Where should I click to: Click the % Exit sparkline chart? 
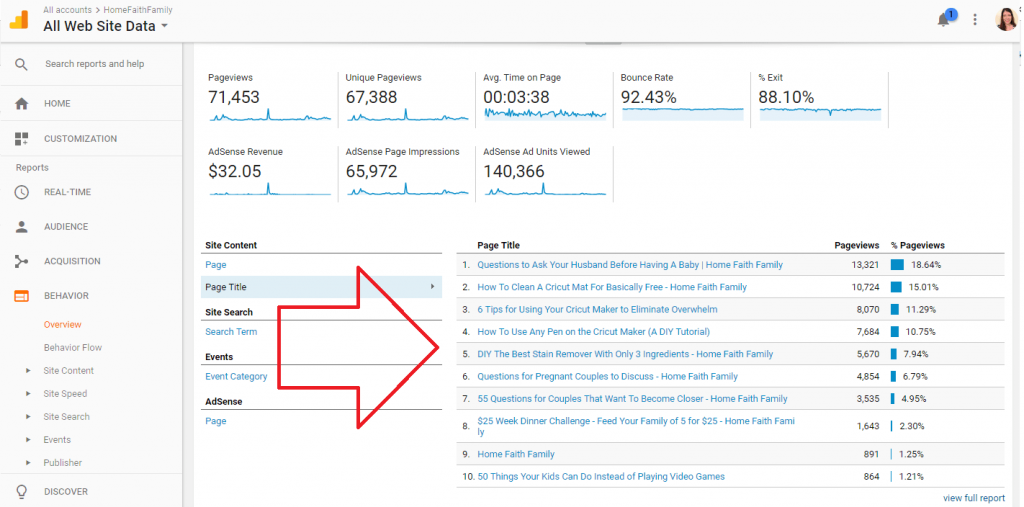(x=820, y=114)
